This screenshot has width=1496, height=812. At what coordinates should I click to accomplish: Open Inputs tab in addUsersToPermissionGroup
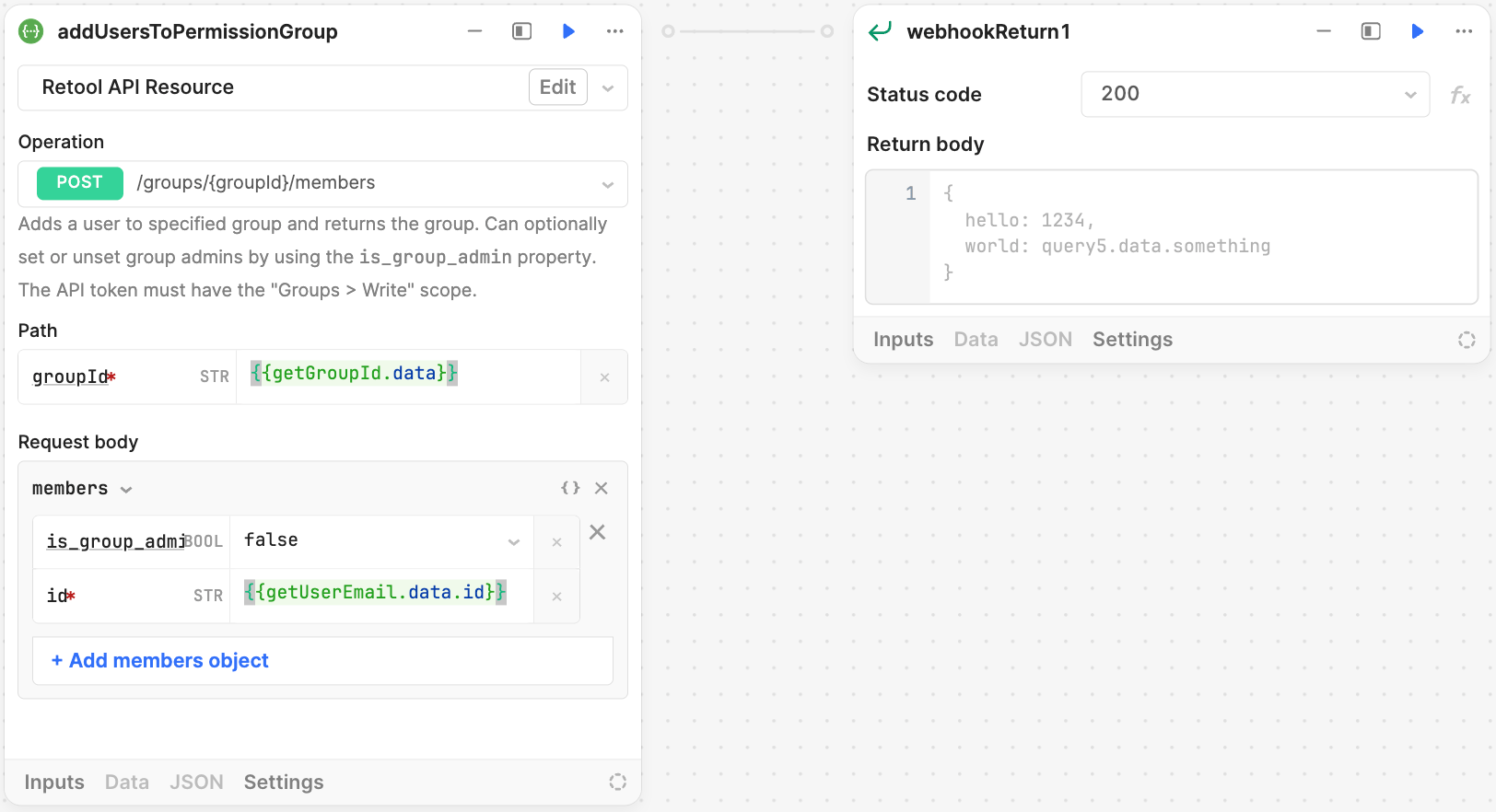click(54, 783)
